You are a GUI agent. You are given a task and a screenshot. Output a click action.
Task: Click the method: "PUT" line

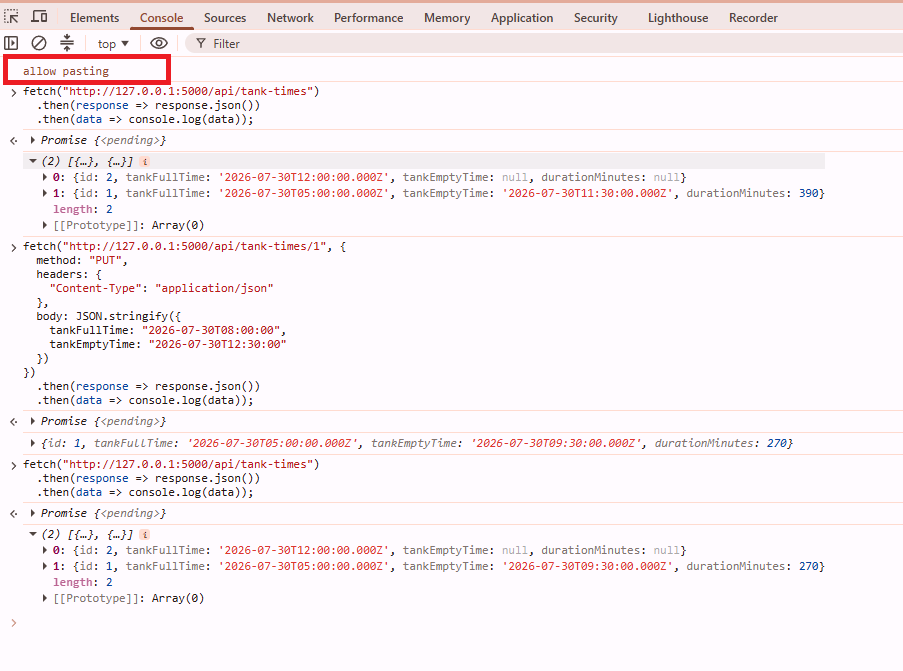click(x=82, y=260)
